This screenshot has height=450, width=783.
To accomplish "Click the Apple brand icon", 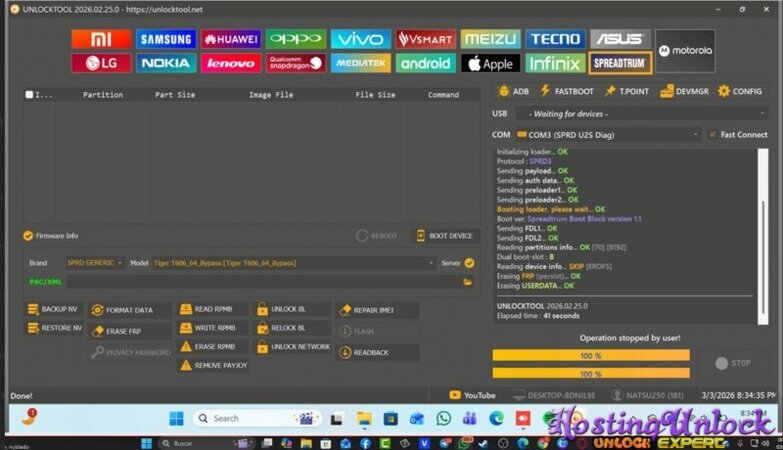I will 490,63.
